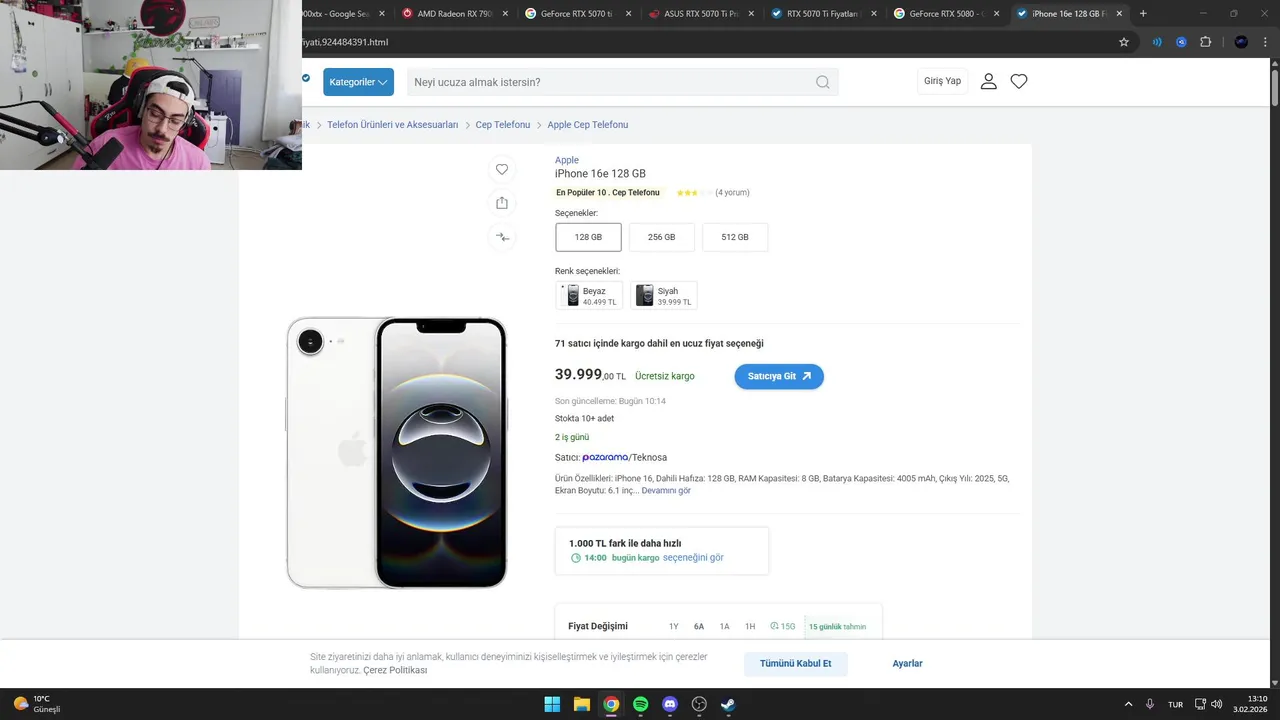Click the Chrome profile avatar icon
1280x720 pixels.
tap(1241, 42)
